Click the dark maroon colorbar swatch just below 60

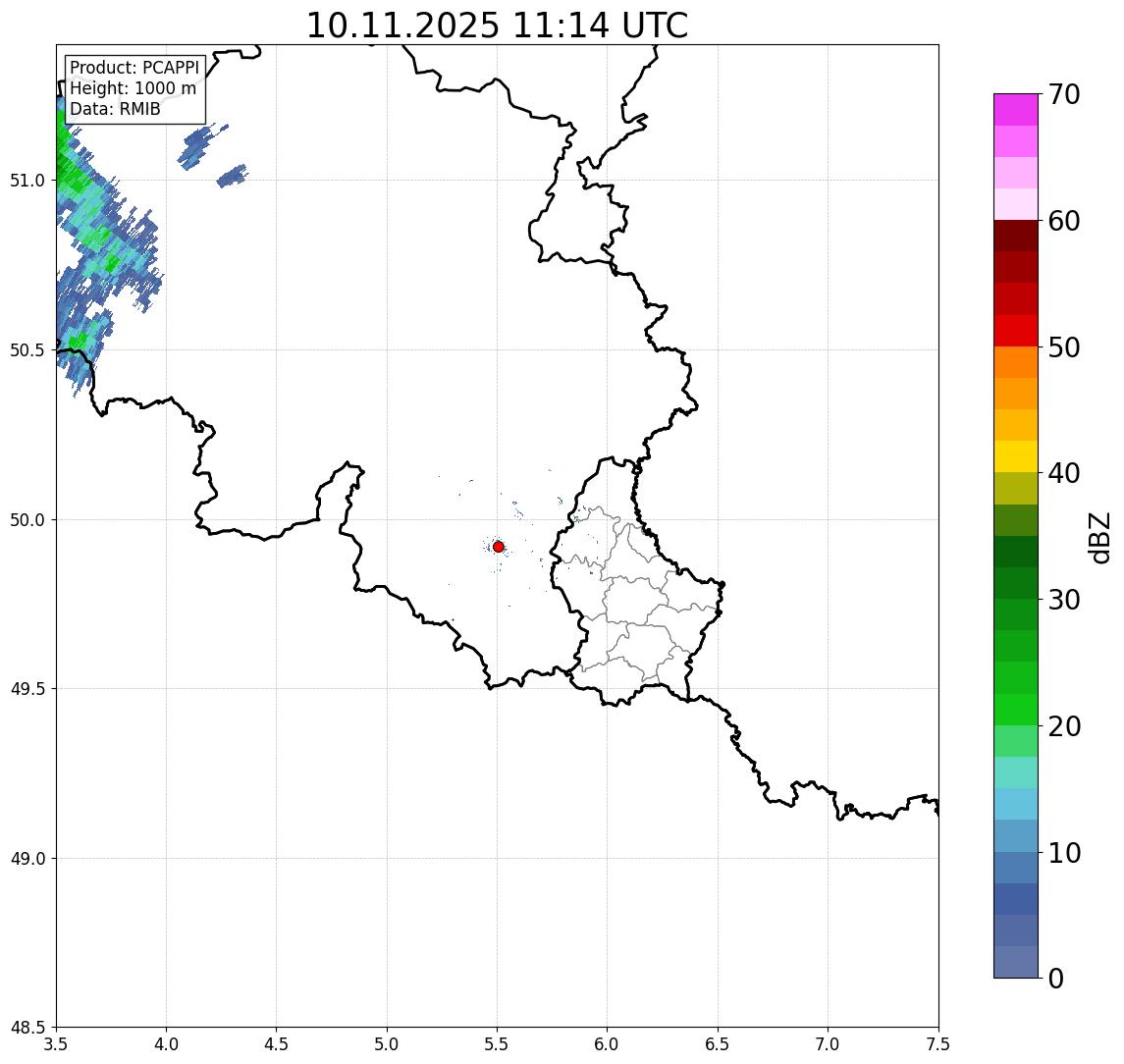[x=1016, y=236]
